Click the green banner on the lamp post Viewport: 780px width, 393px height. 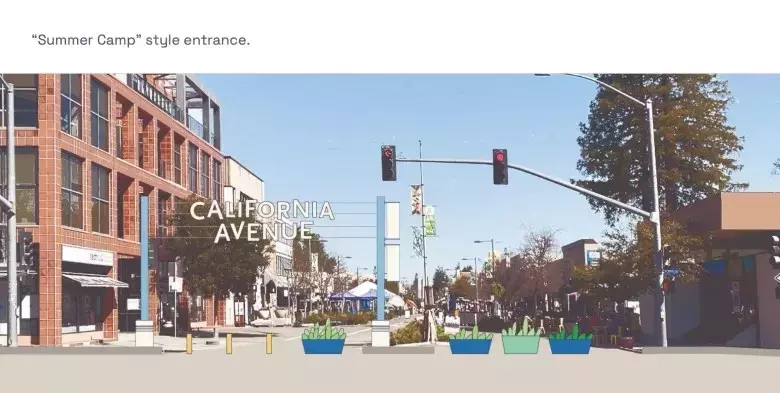(430, 221)
